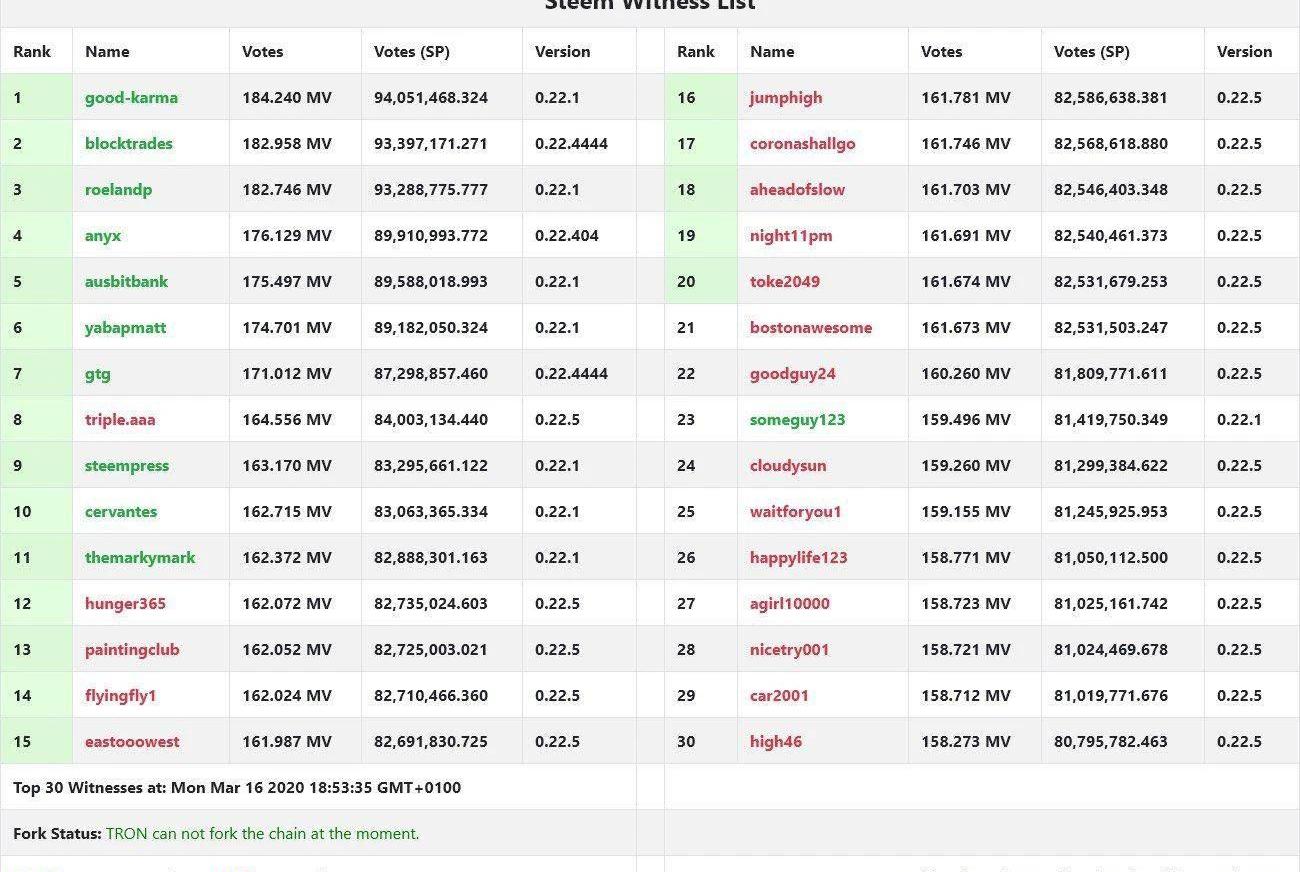Open aheadofslow witness link
1300x872 pixels.
tap(797, 190)
